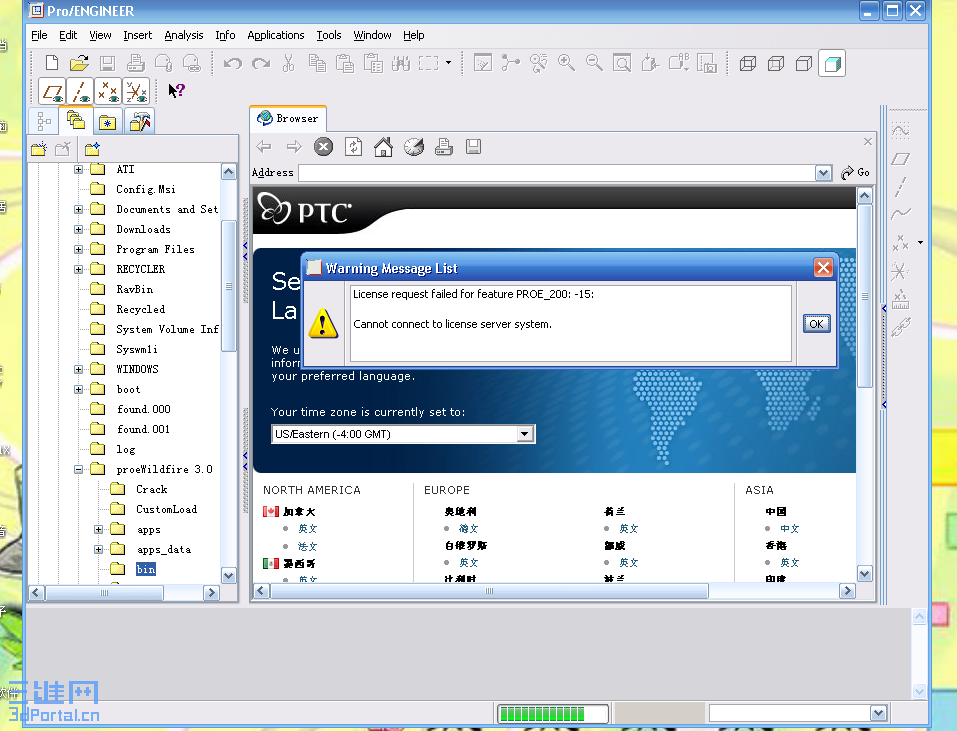Open the Analysis menu
Screen dimensions: 957x731
[184, 35]
